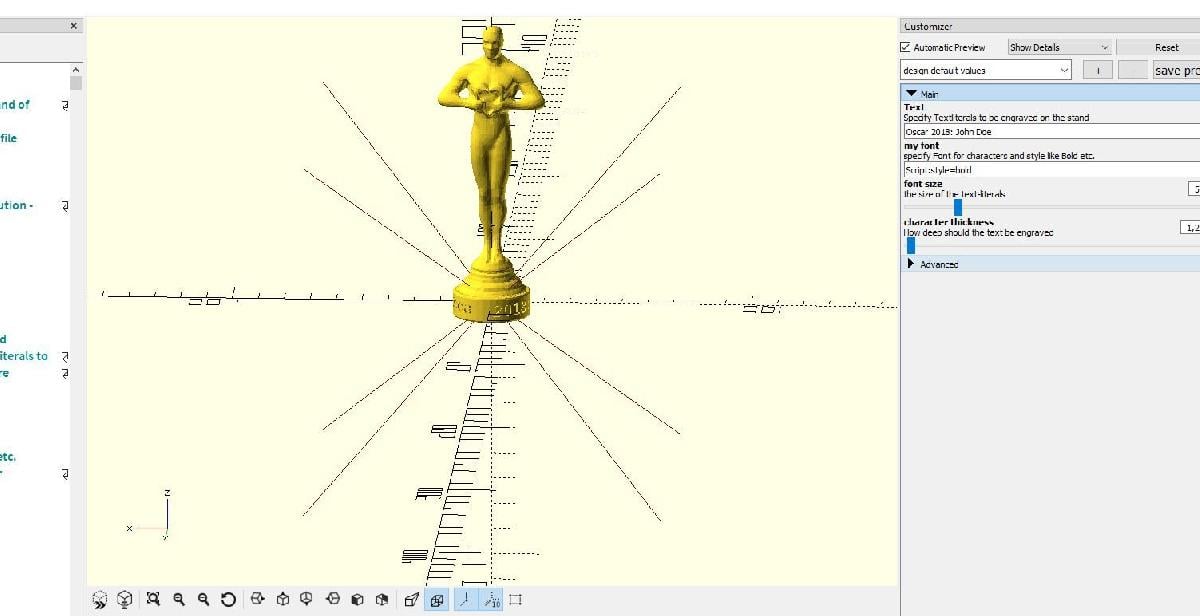Click the character thickness slider handle
Screen dimensions: 1200x616
pyautogui.click(x=911, y=245)
